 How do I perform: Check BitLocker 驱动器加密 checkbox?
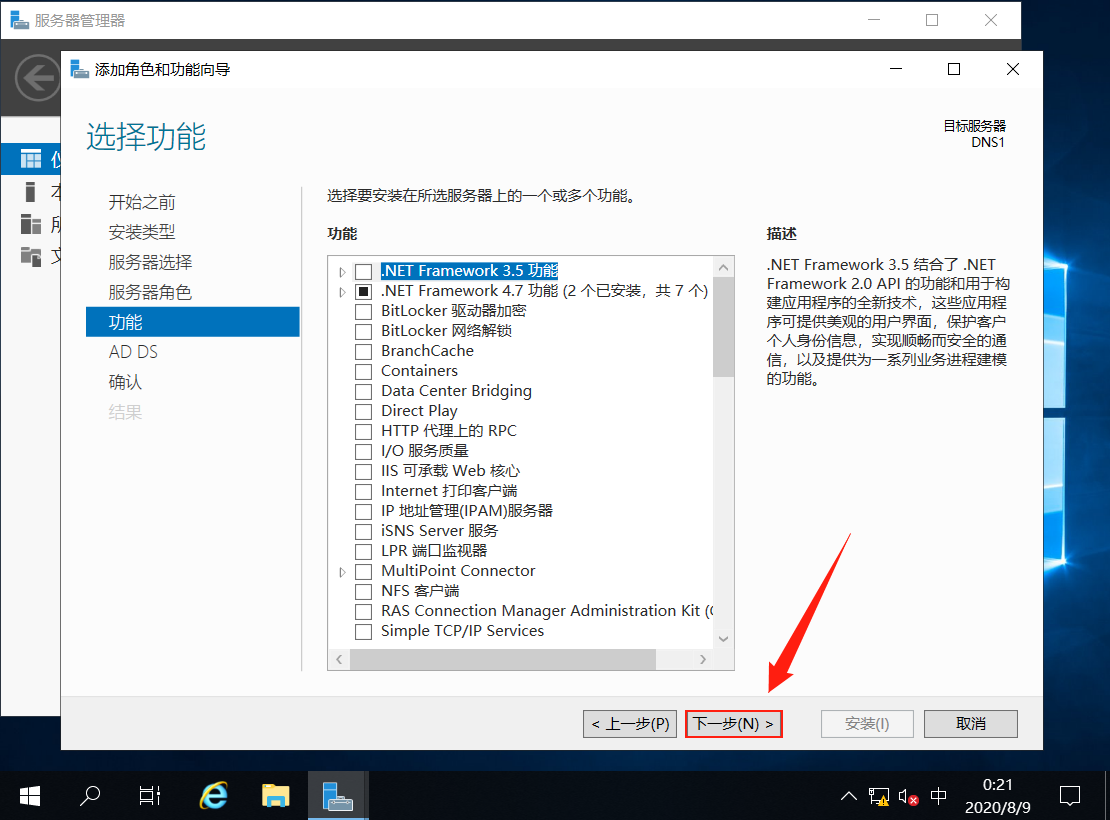coord(363,312)
